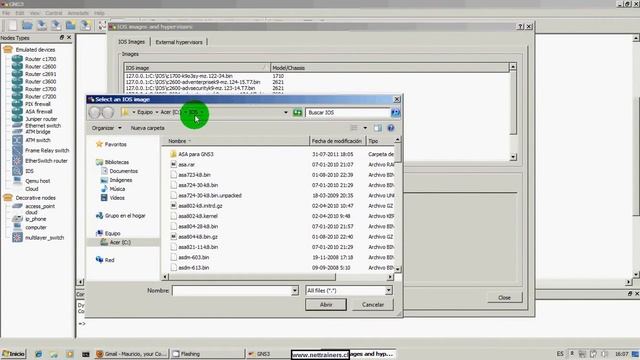640x360 pixels.
Task: Go back in the file dialog
Action: tap(94, 112)
